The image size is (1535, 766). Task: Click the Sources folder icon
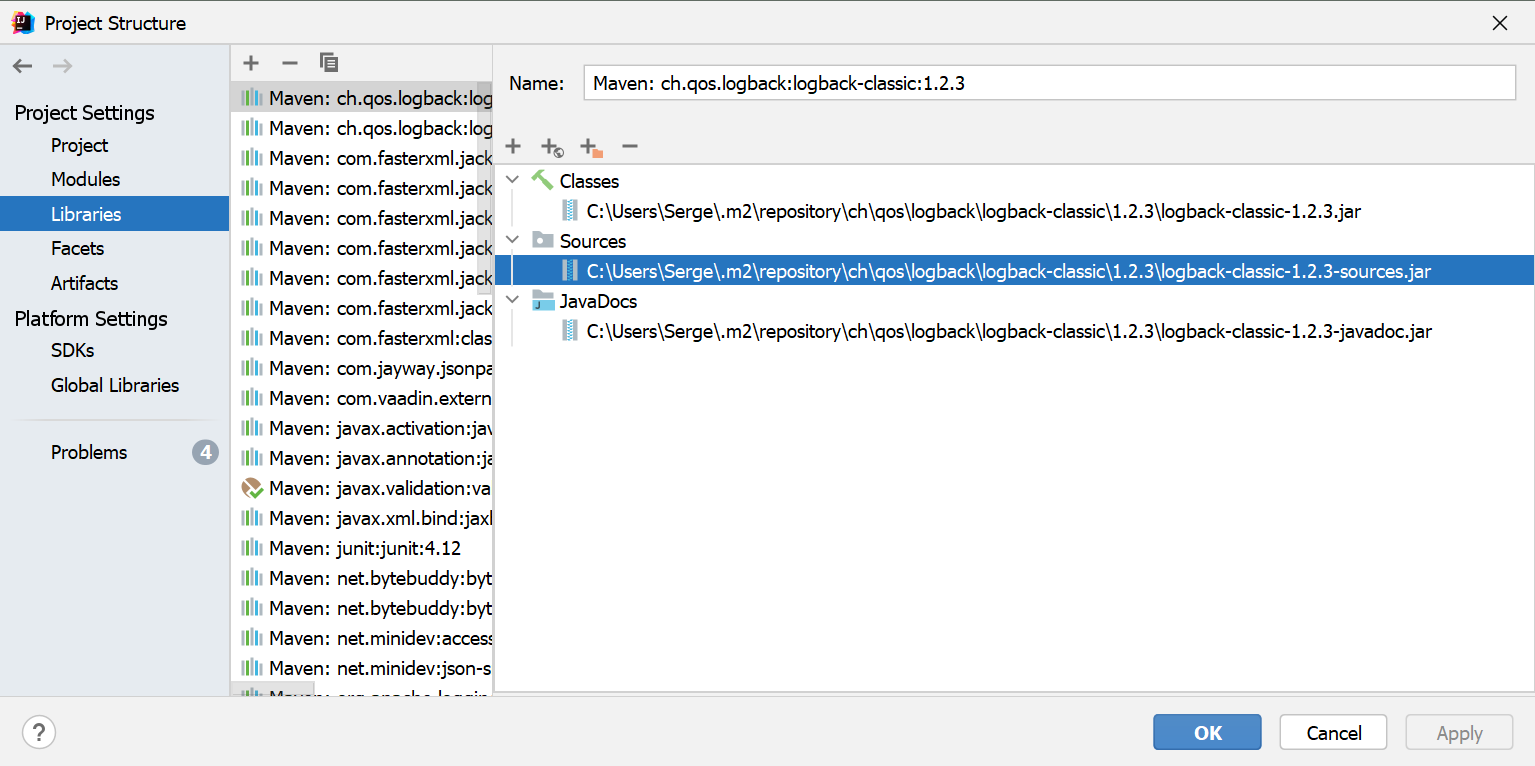542,241
